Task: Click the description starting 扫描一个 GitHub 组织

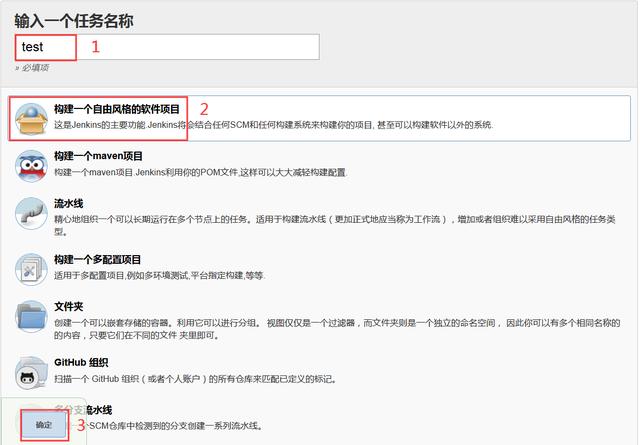Action: 196,379
